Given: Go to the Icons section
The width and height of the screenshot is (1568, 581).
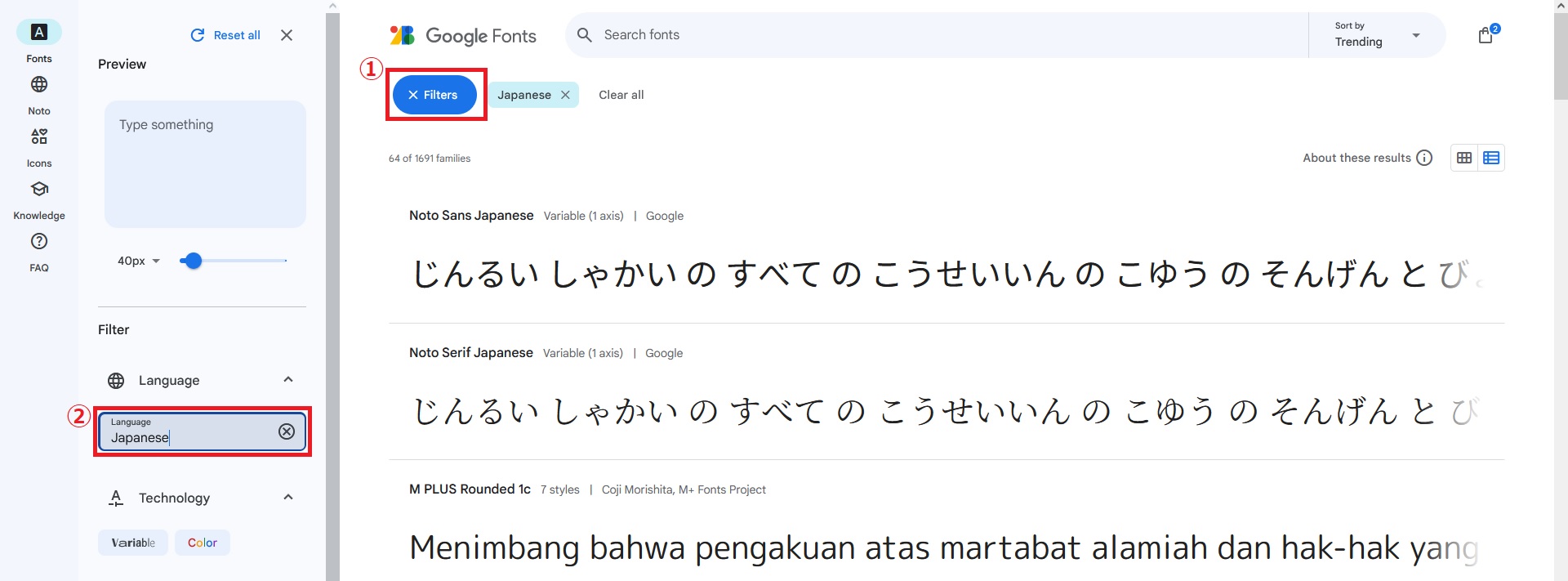Looking at the screenshot, I should (x=39, y=136).
